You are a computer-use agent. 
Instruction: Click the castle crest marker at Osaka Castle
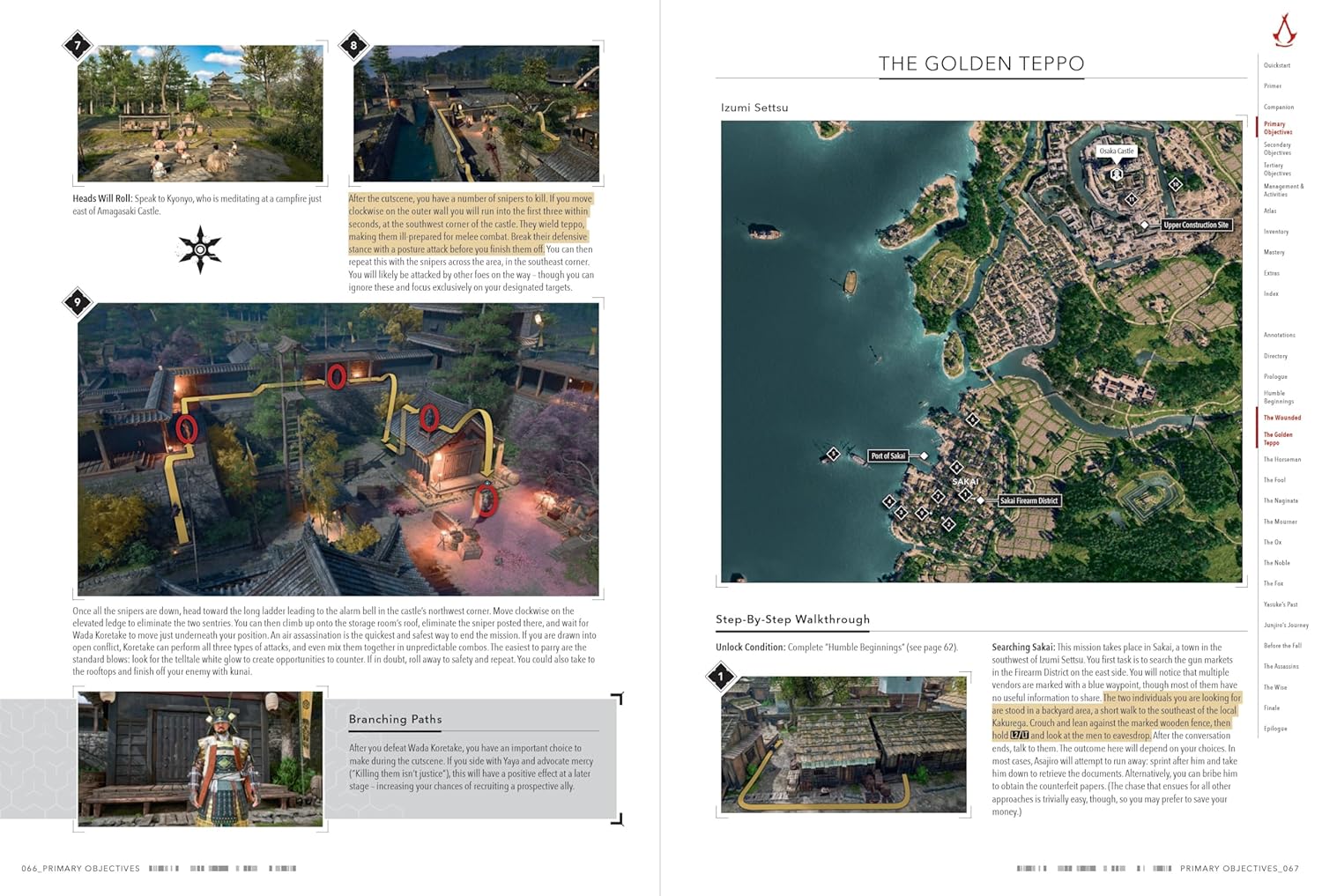coord(1117,174)
